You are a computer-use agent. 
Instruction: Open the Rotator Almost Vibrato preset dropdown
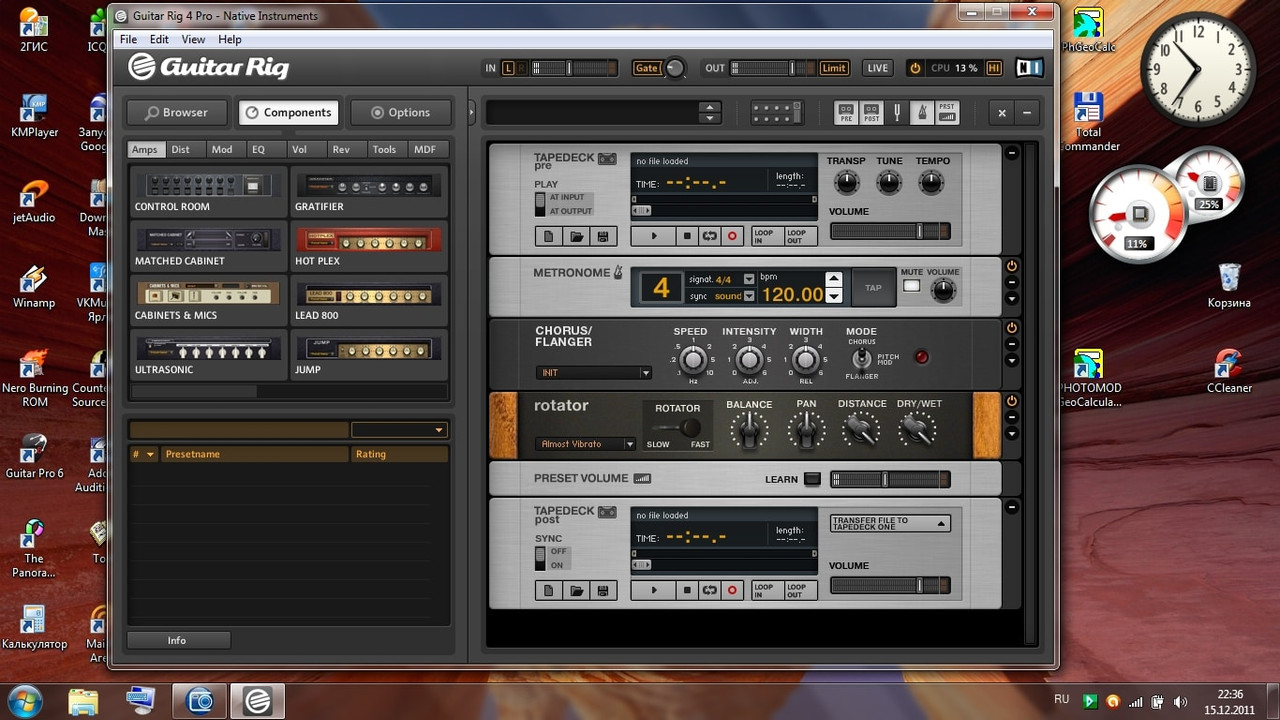(x=586, y=444)
